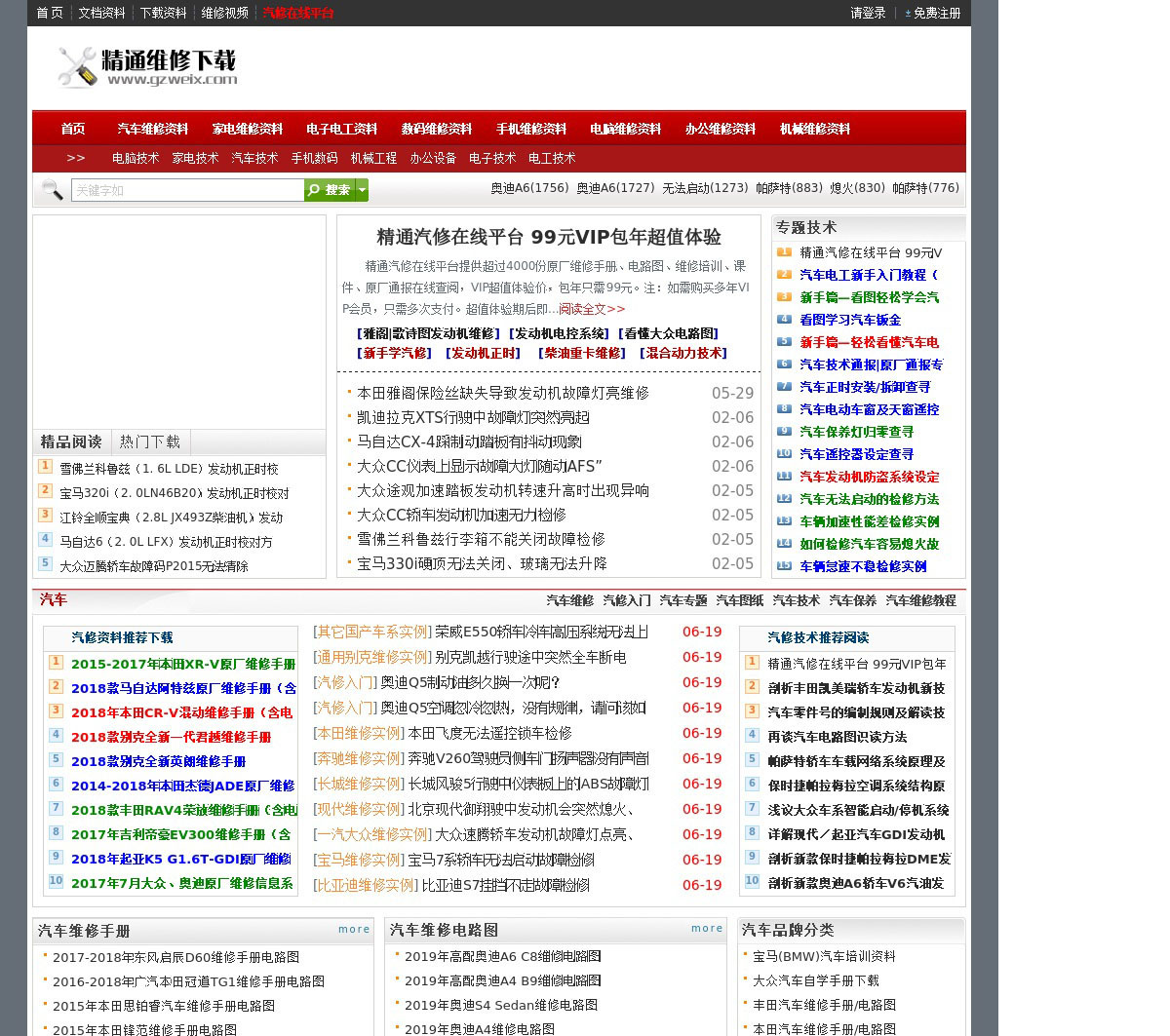This screenshot has width=1170, height=1036.
Task: Open 家电维修资料 in the main navigation
Action: click(248, 130)
